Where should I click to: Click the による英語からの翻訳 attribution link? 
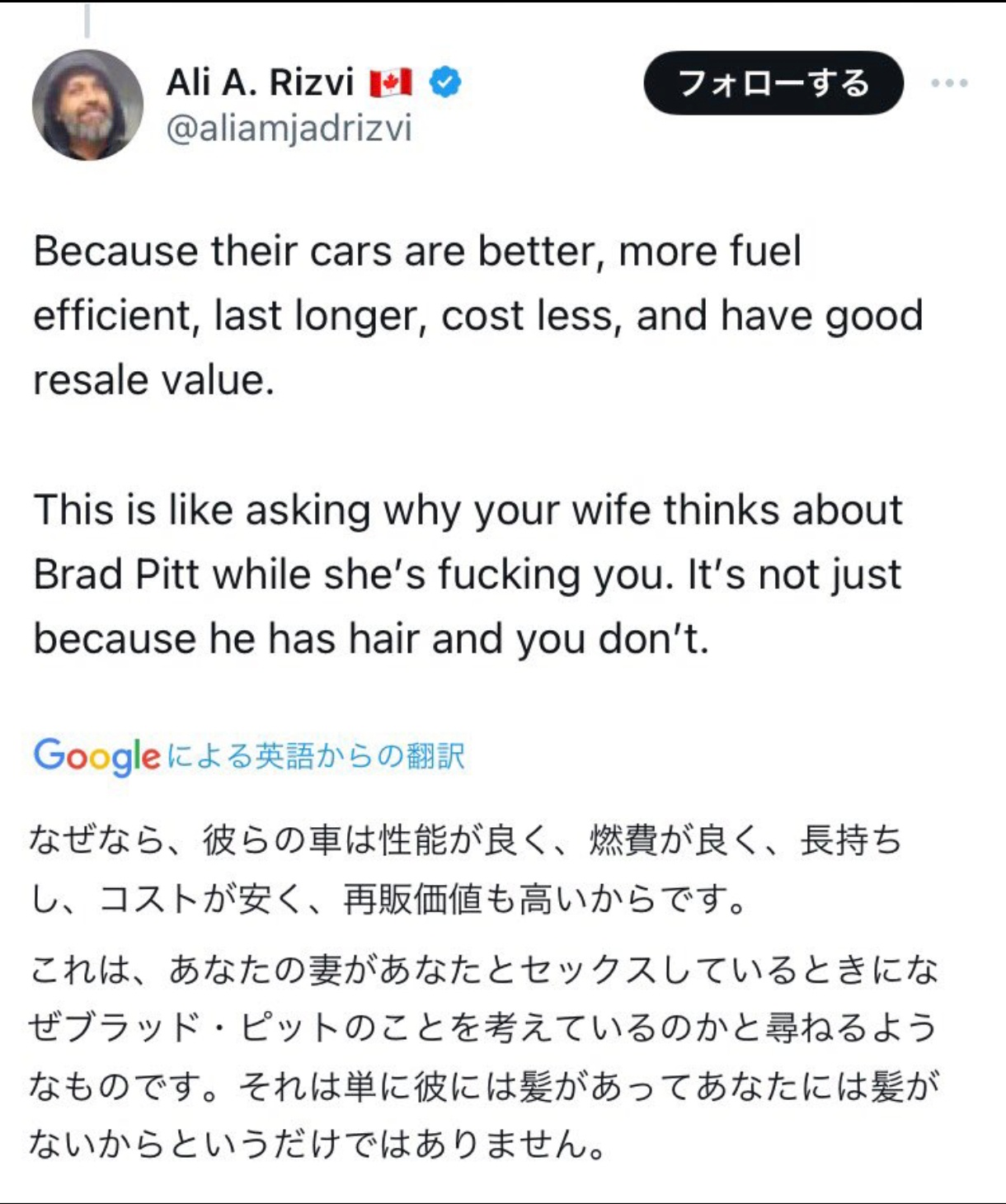pyautogui.click(x=316, y=755)
